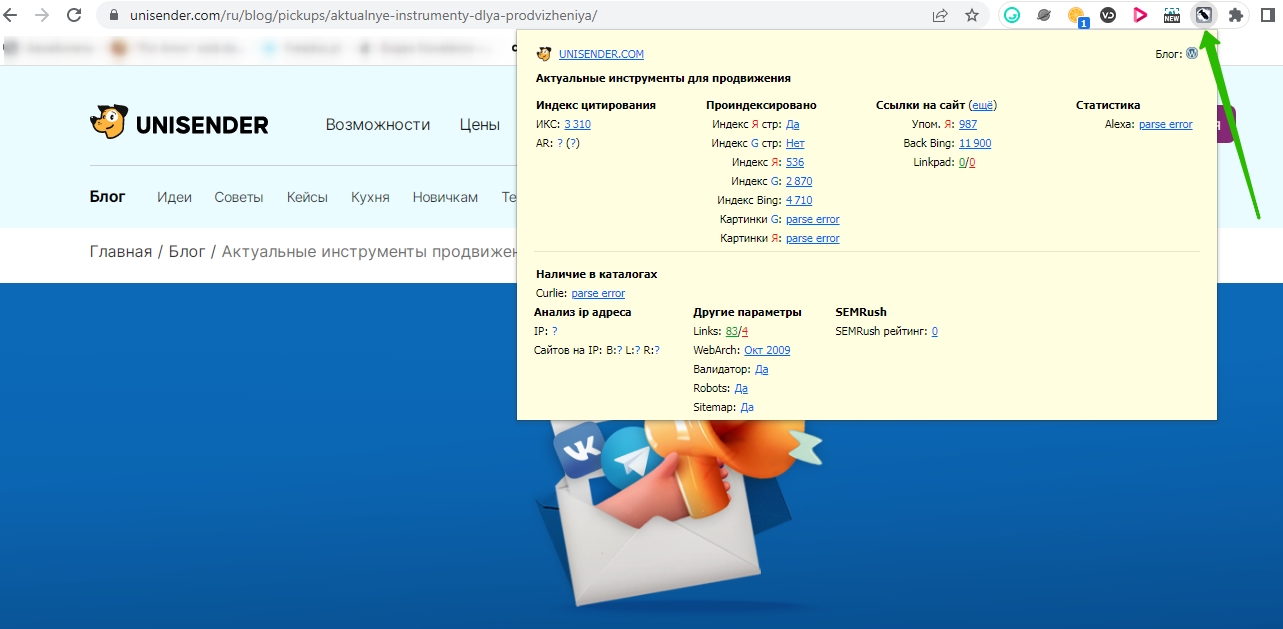Click the green Linkpad 0 value
The width and height of the screenshot is (1283, 629).
tap(962, 162)
